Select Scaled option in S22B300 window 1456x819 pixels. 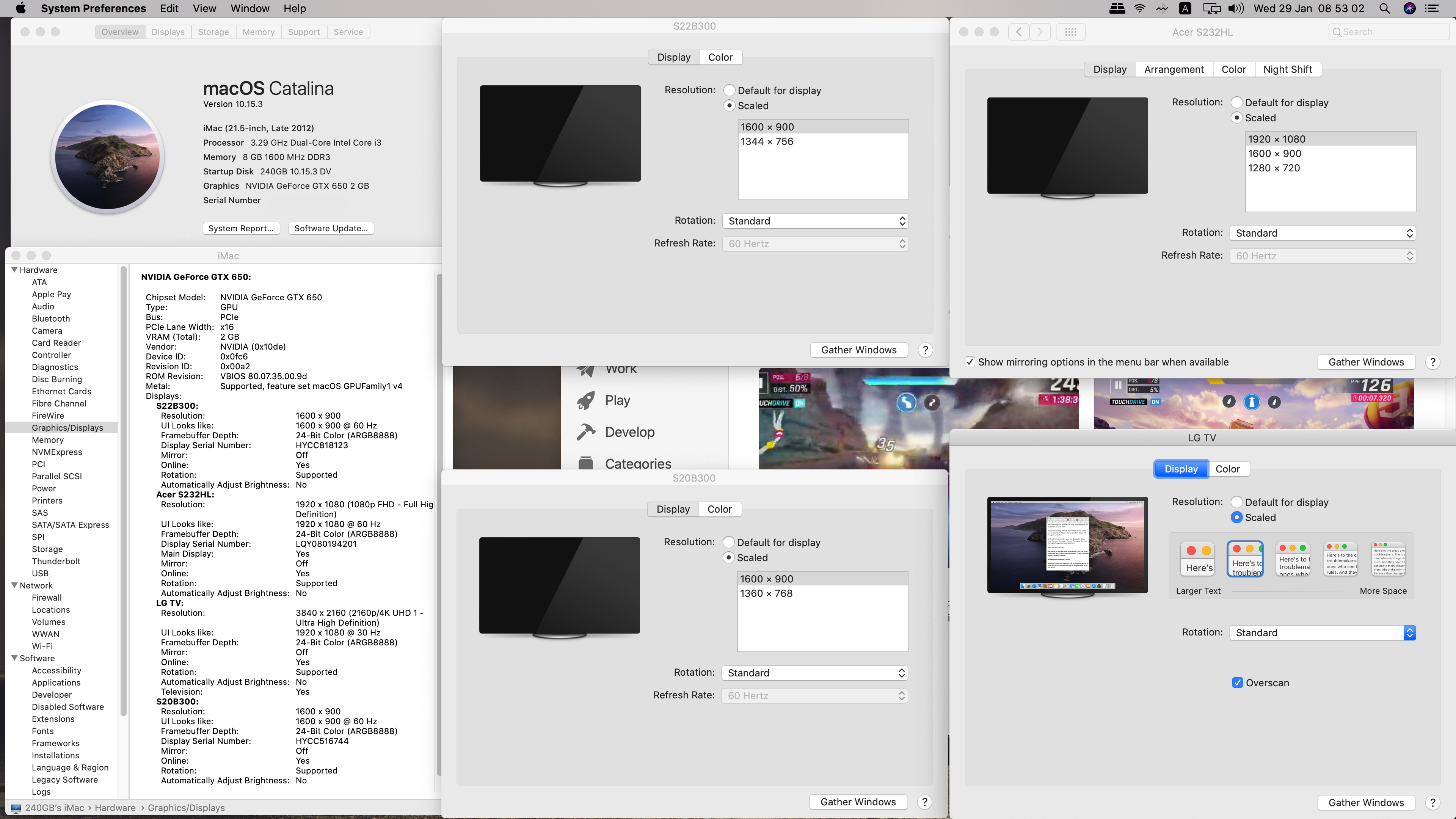[730, 106]
